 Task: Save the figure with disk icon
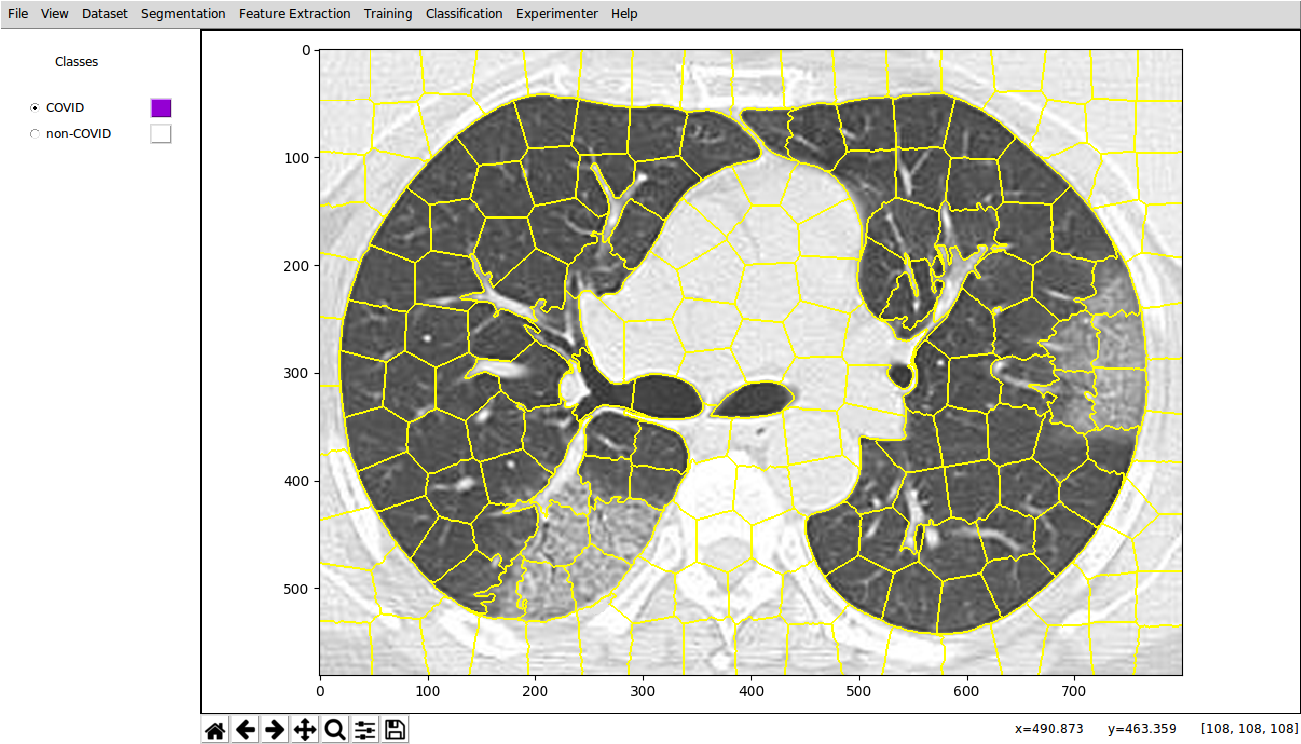pos(395,730)
